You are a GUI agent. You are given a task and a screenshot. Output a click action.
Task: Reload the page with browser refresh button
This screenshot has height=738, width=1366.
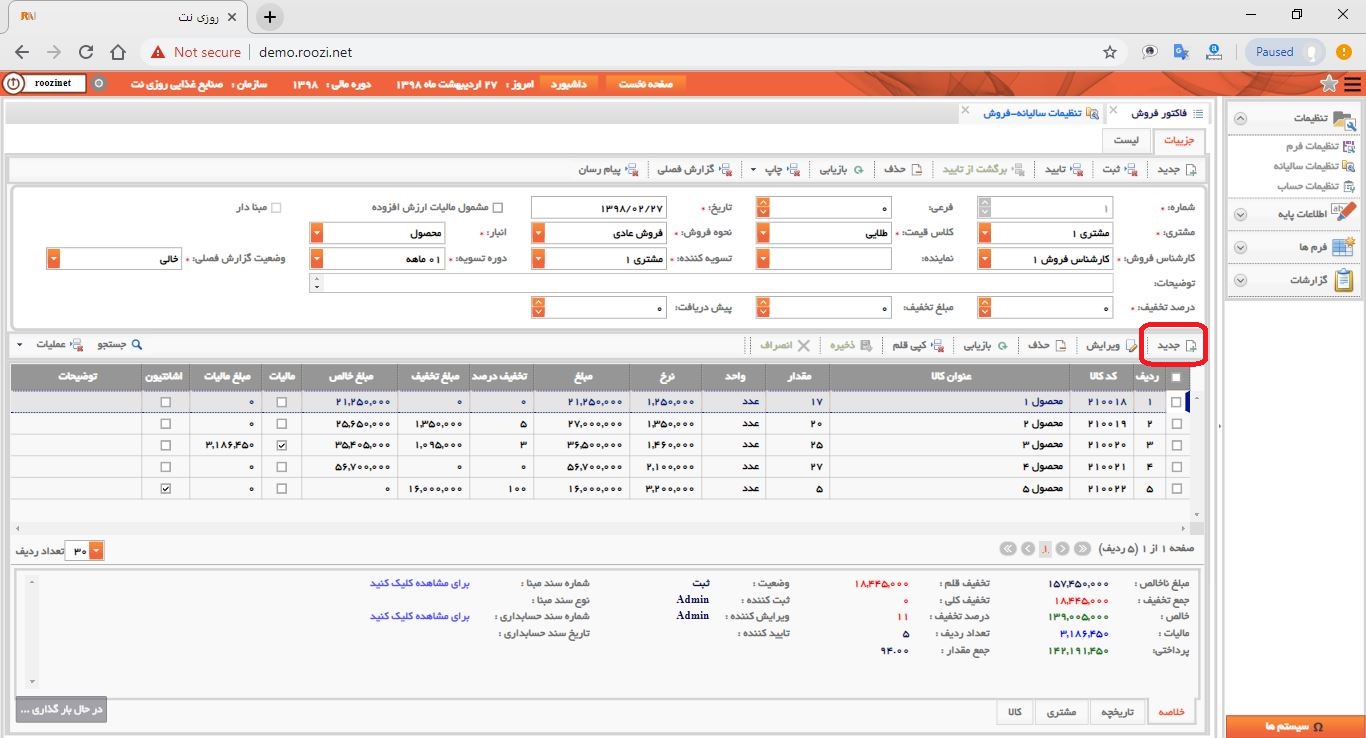click(86, 52)
